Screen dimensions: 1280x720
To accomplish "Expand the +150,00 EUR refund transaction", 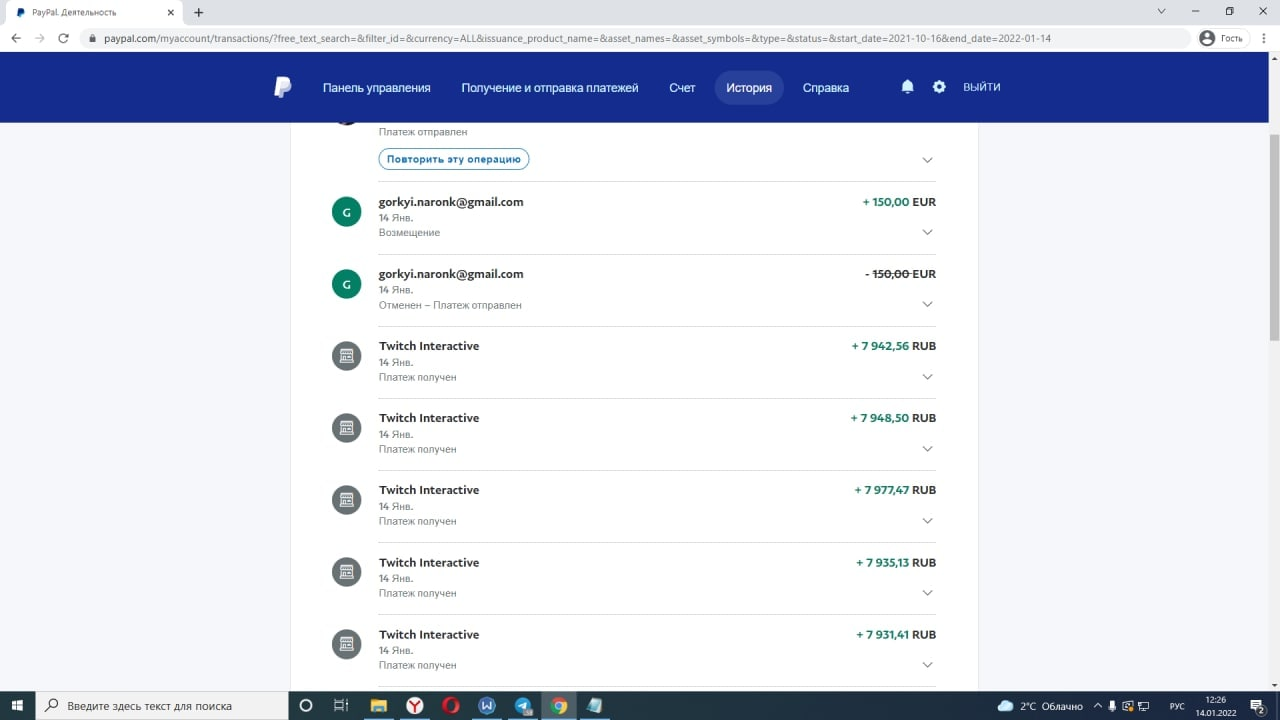I will [927, 232].
